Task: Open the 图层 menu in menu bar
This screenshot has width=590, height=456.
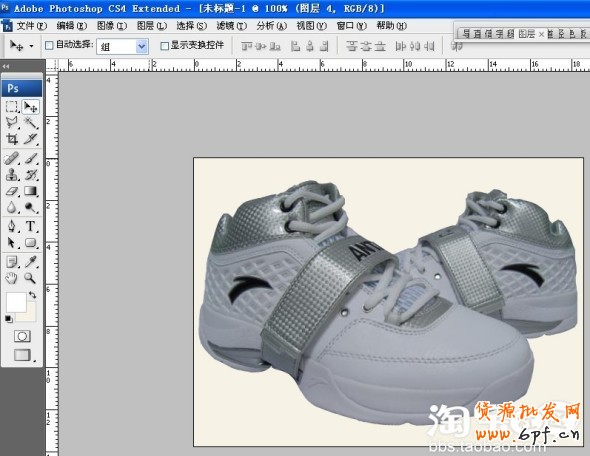Action: 152,26
